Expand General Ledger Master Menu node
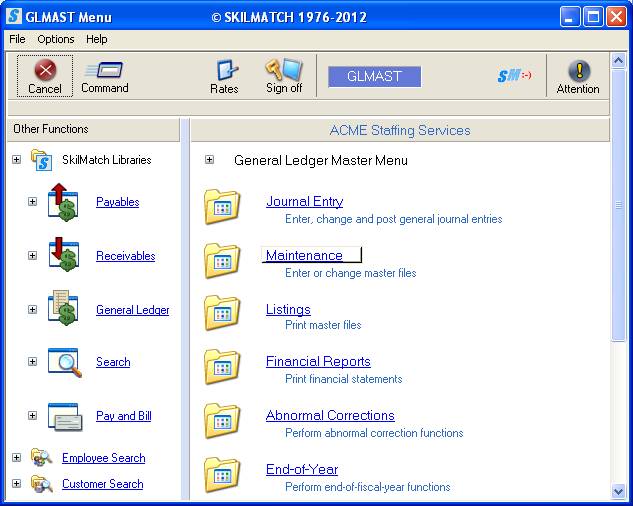The width and height of the screenshot is (633, 506). (209, 160)
